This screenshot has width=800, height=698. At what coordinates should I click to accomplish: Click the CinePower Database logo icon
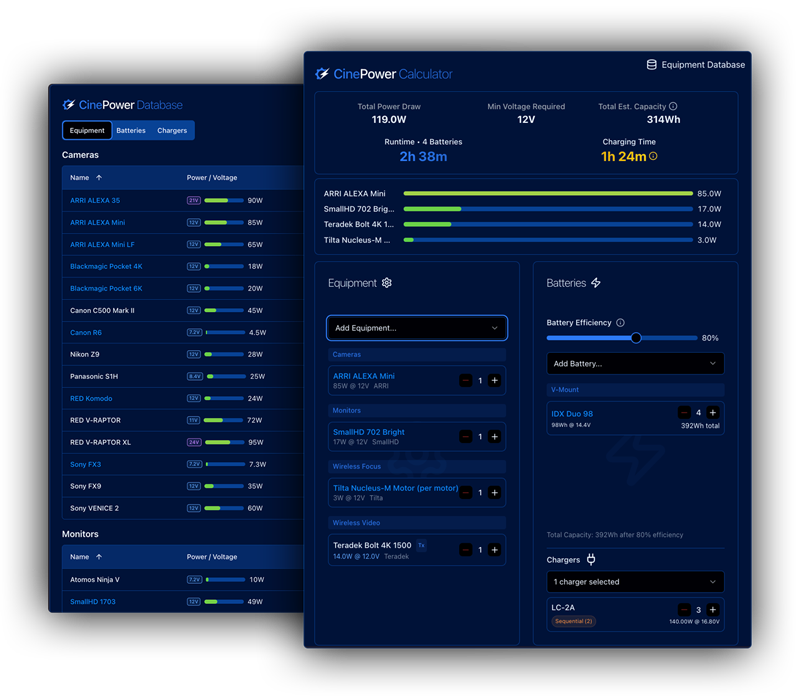pyautogui.click(x=69, y=104)
